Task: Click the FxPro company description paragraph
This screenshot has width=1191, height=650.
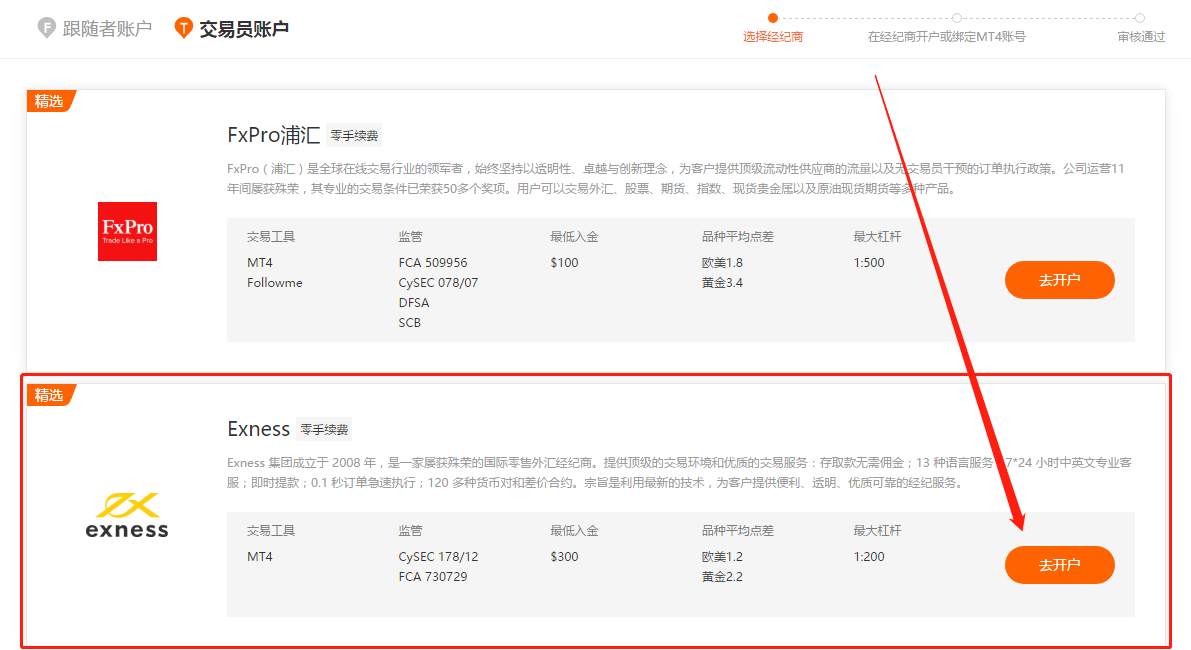Action: [675, 178]
